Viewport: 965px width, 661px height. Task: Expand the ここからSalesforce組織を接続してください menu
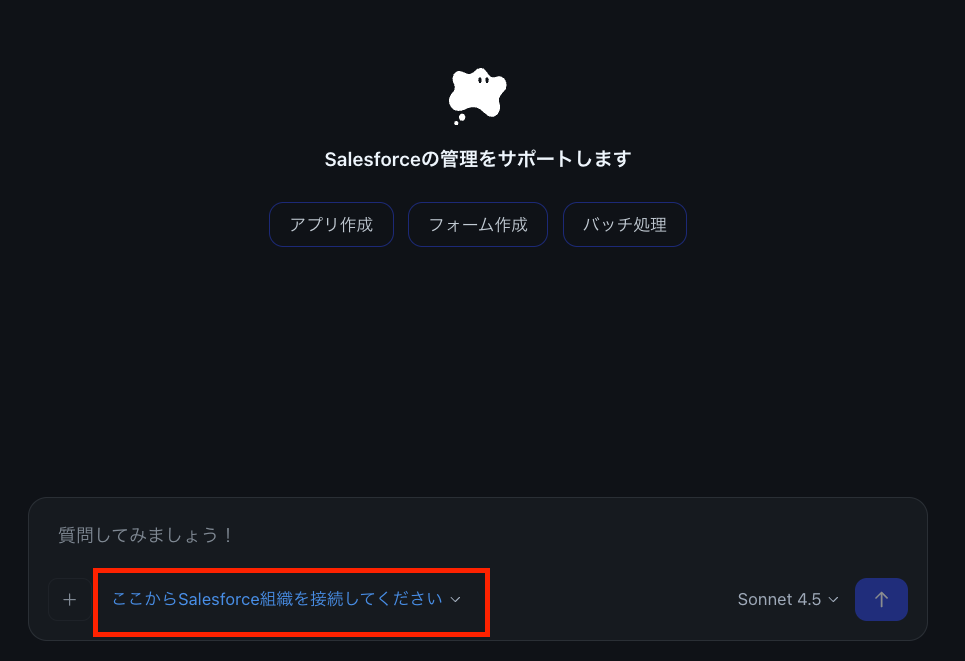[286, 599]
